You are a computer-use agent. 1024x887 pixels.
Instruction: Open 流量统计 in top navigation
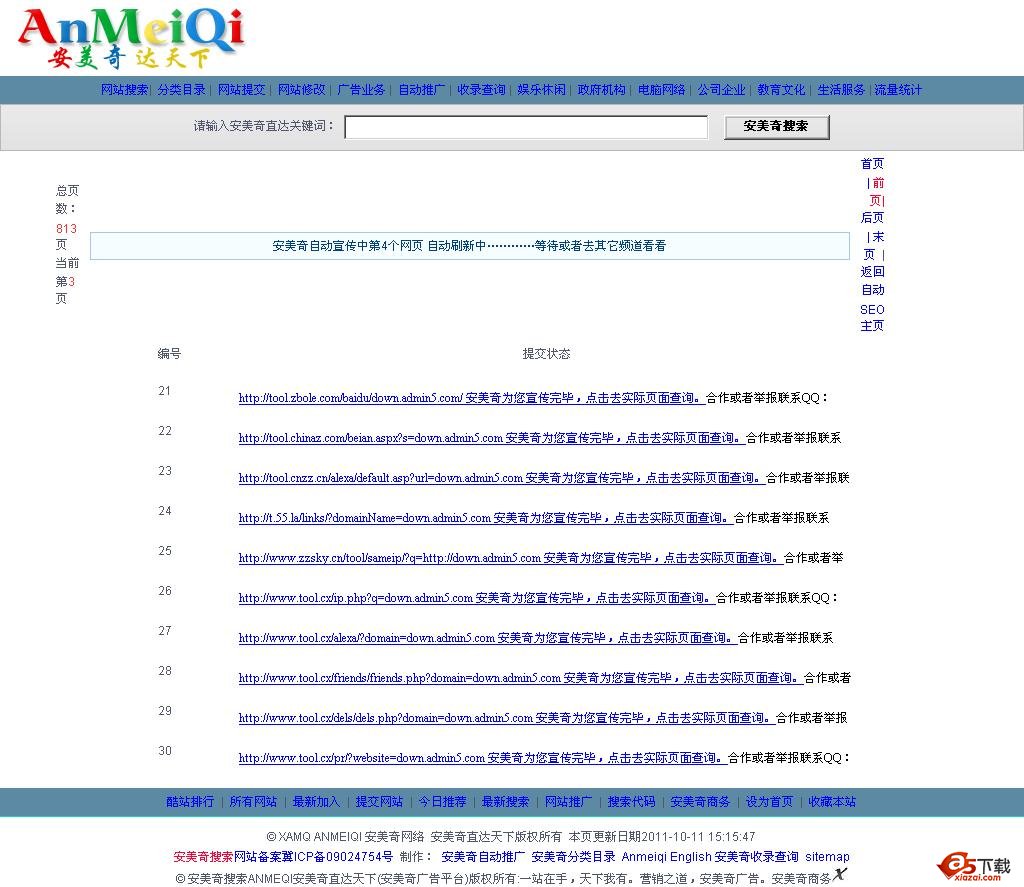point(898,89)
